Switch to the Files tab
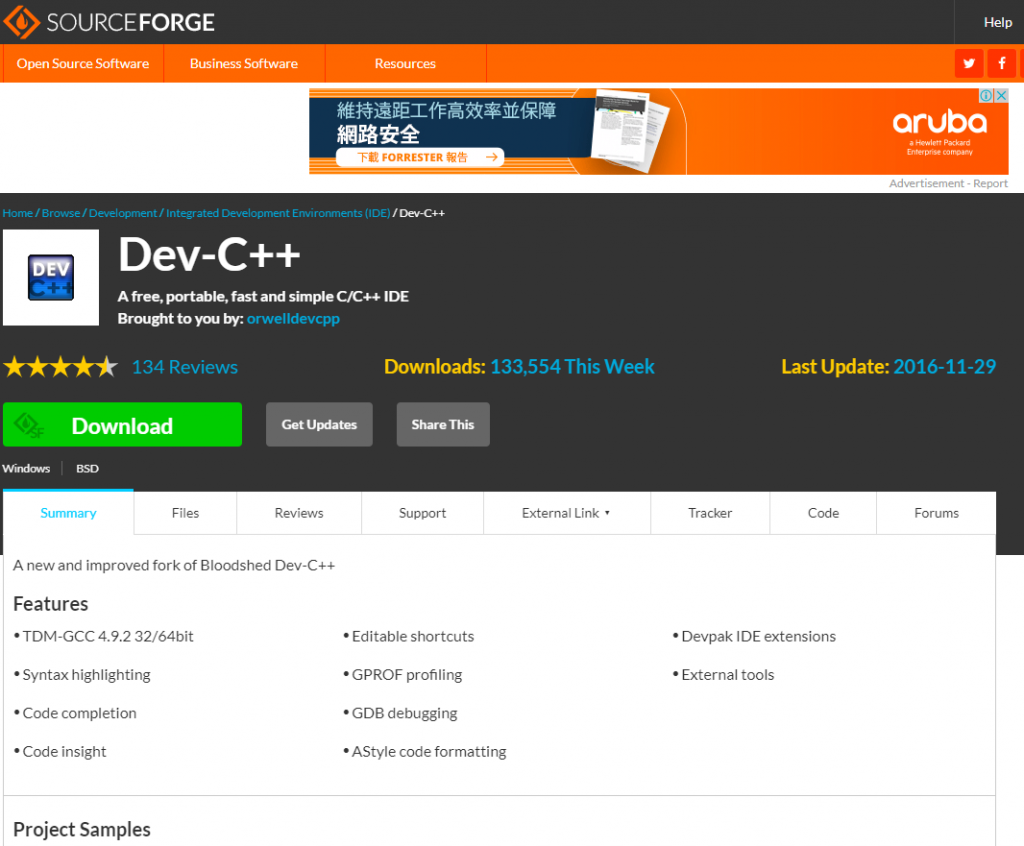This screenshot has height=846, width=1024. coord(185,513)
